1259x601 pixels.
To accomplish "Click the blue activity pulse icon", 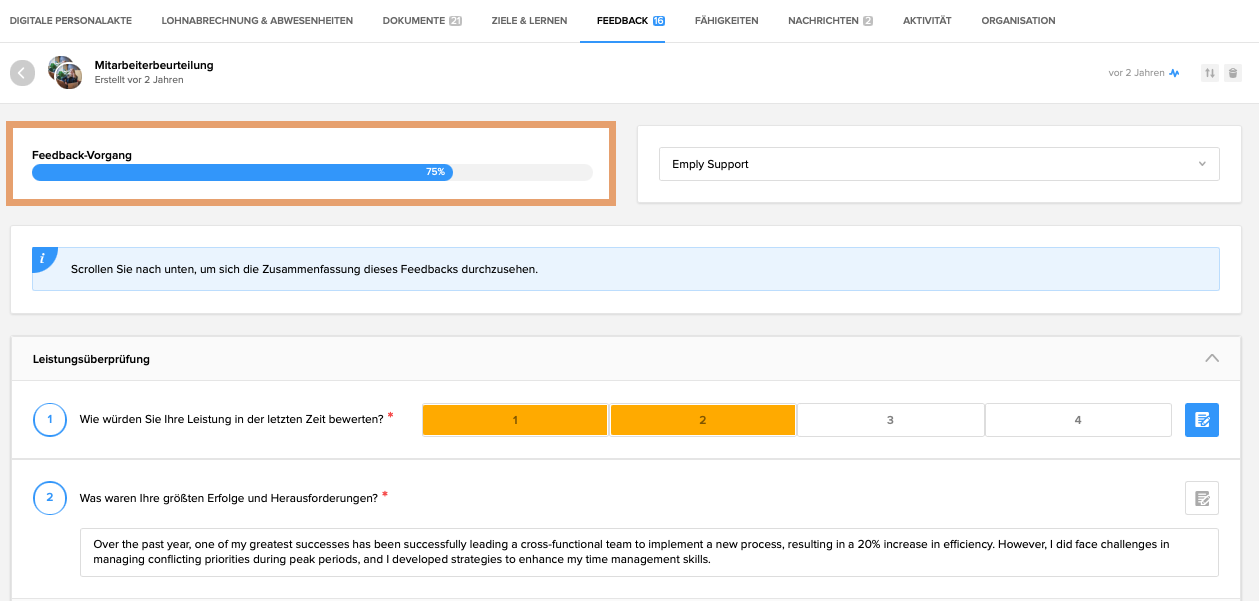I will (x=1175, y=73).
